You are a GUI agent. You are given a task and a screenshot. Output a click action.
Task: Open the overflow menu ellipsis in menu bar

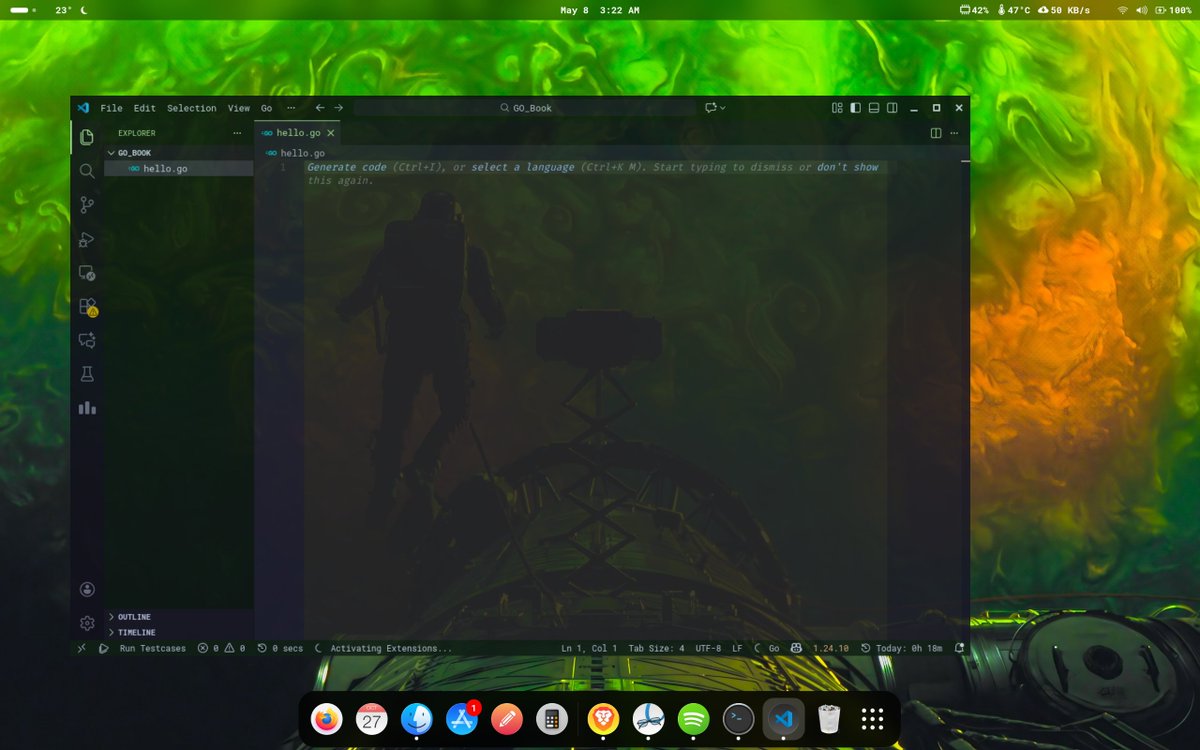[x=291, y=108]
